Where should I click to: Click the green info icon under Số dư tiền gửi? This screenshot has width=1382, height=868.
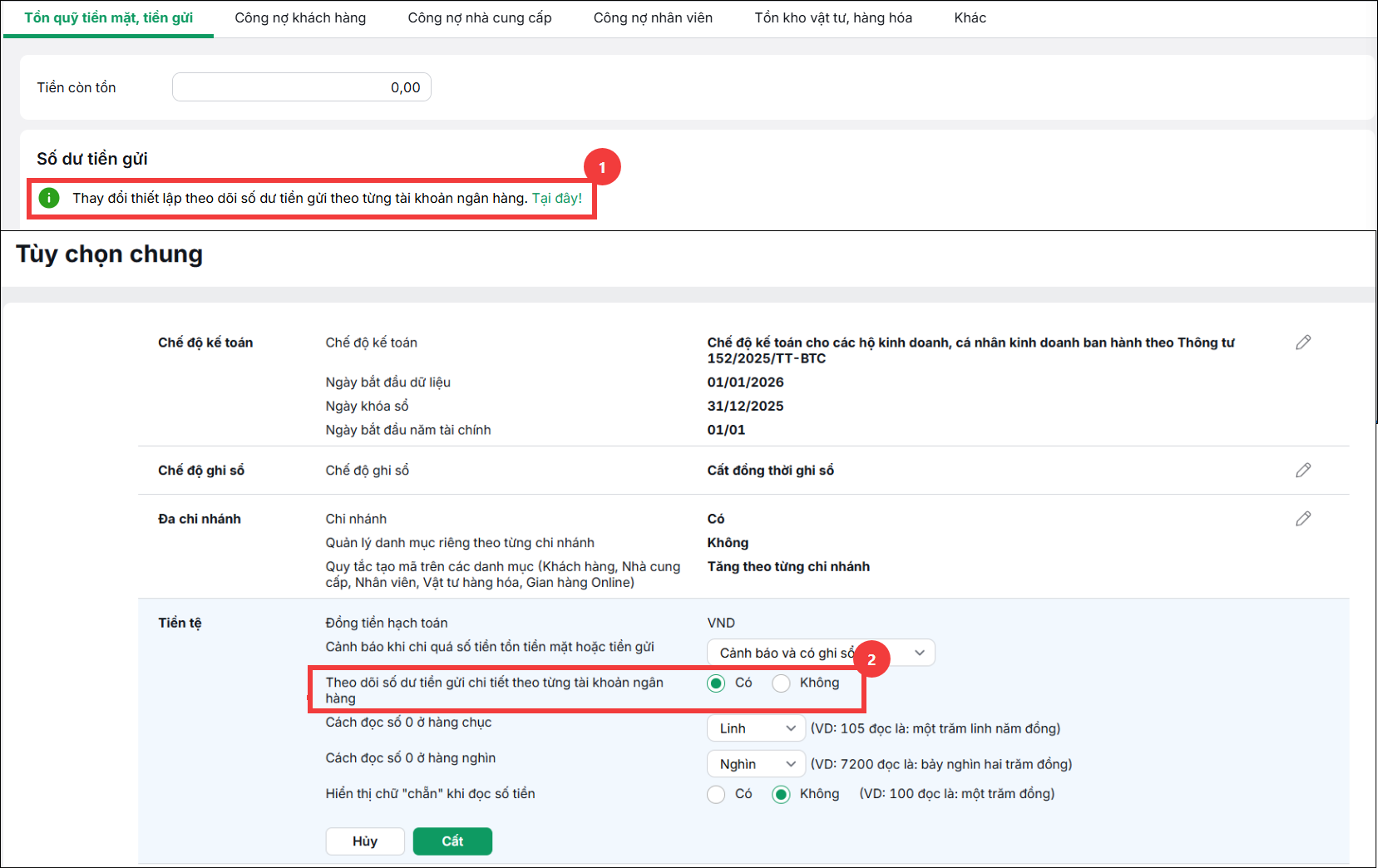(x=49, y=198)
